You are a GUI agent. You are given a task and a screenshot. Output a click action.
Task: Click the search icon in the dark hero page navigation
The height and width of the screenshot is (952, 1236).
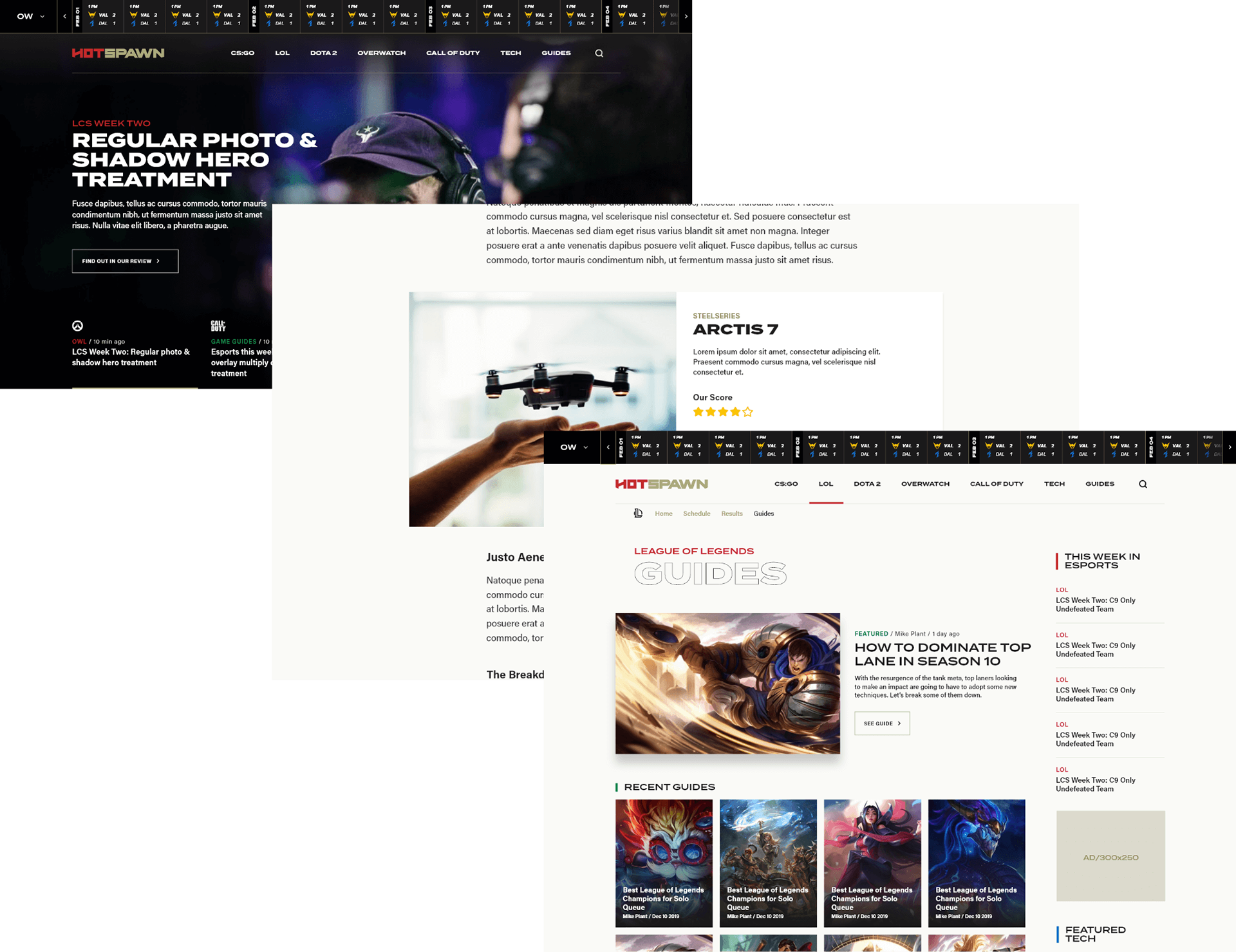[x=599, y=53]
